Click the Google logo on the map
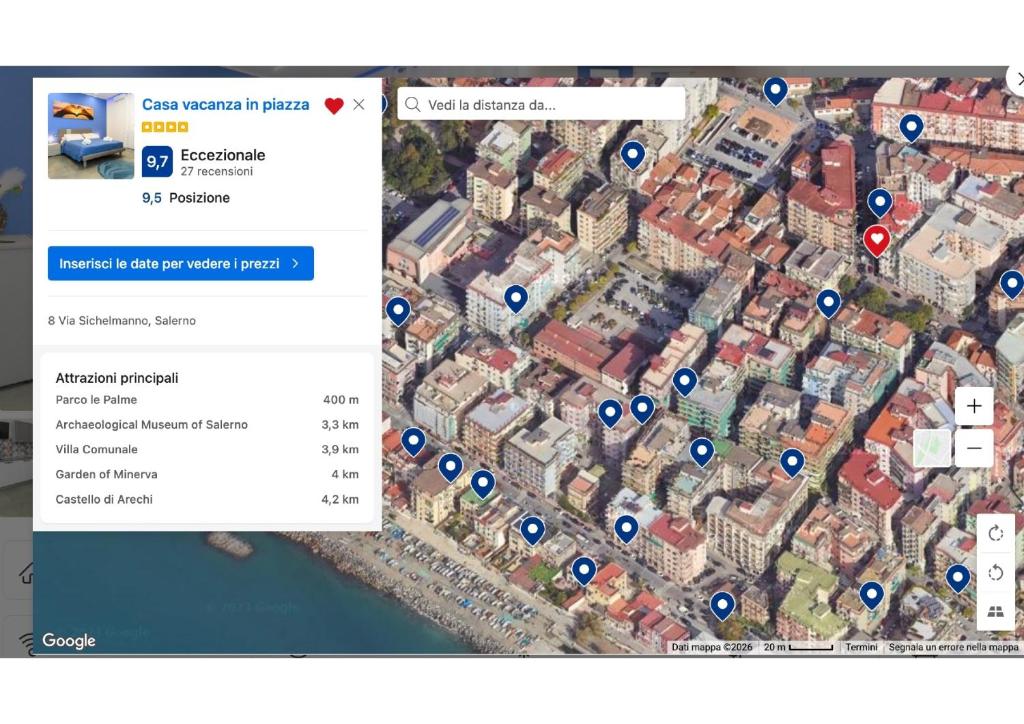Screen dimensions: 1024x724 point(69,640)
